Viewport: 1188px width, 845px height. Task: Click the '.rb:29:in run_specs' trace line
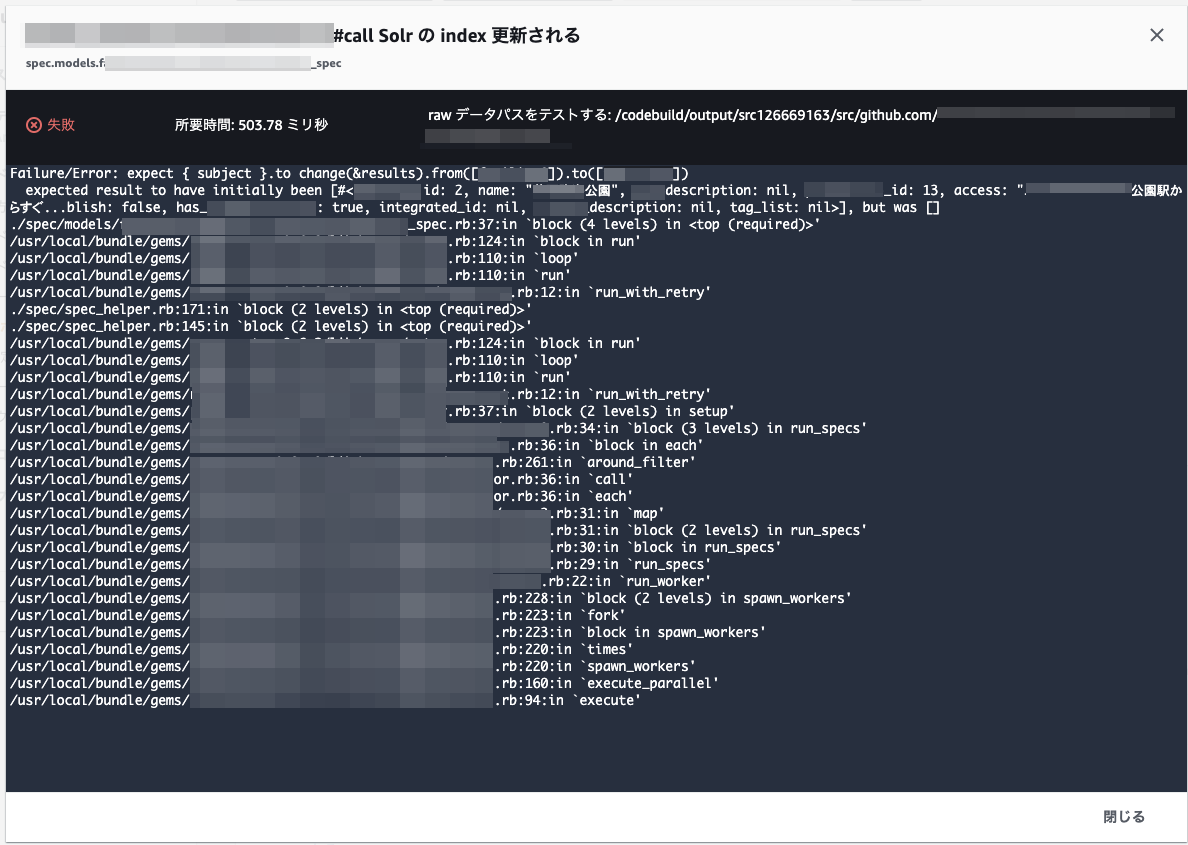tap(361, 565)
